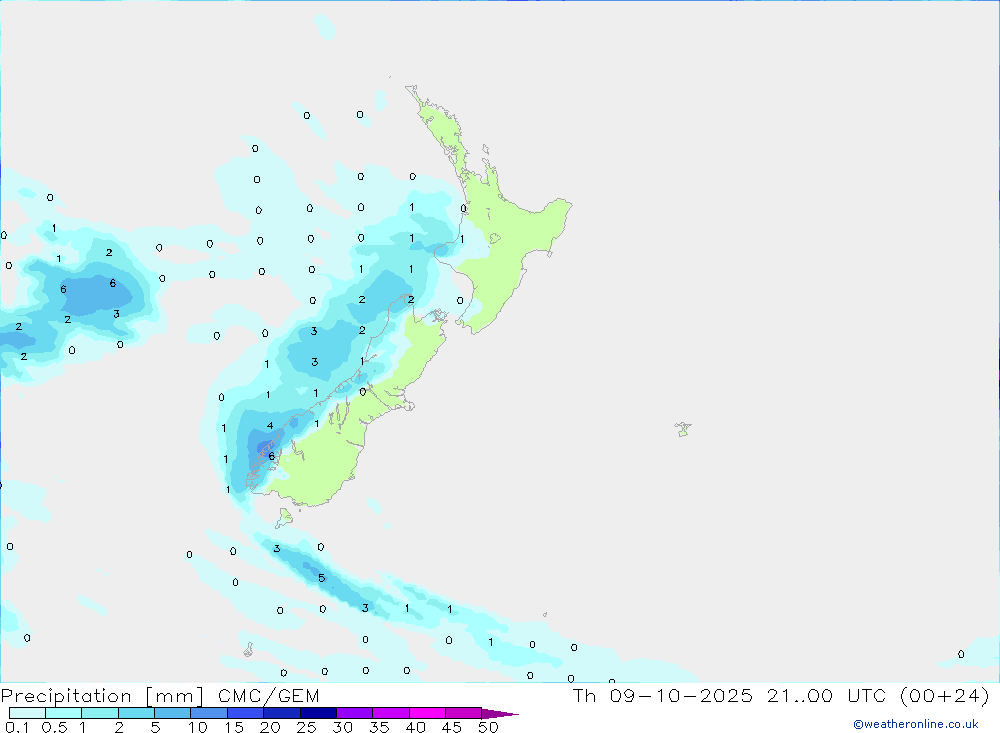Click the '25' colour scale label
The image size is (1000, 733).
(x=307, y=727)
